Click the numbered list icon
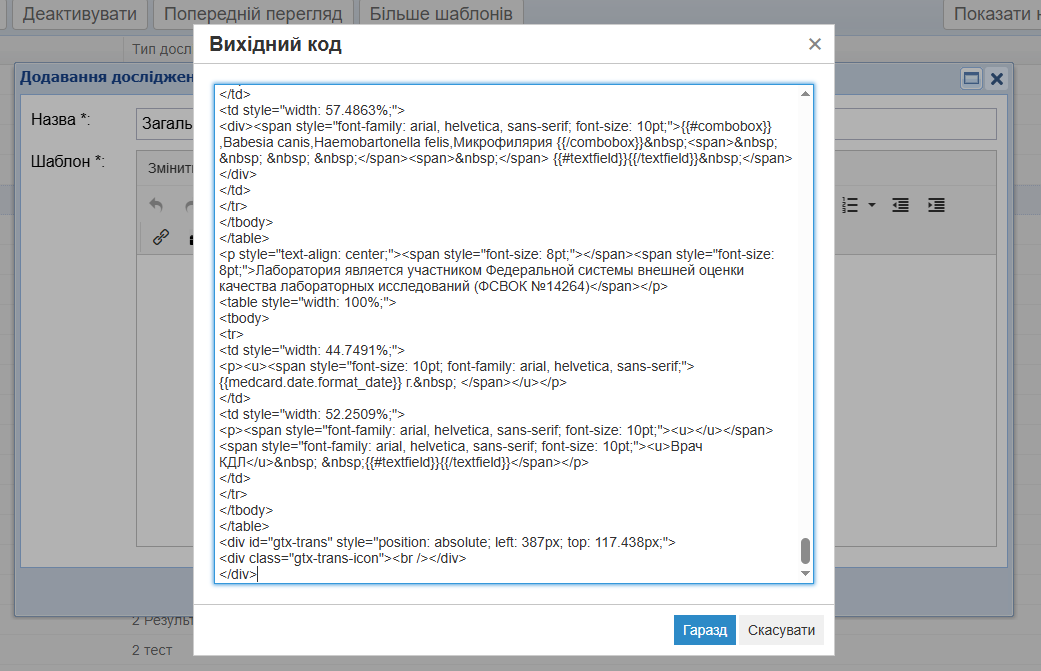Screen dimensions: 1041x671 [851, 205]
